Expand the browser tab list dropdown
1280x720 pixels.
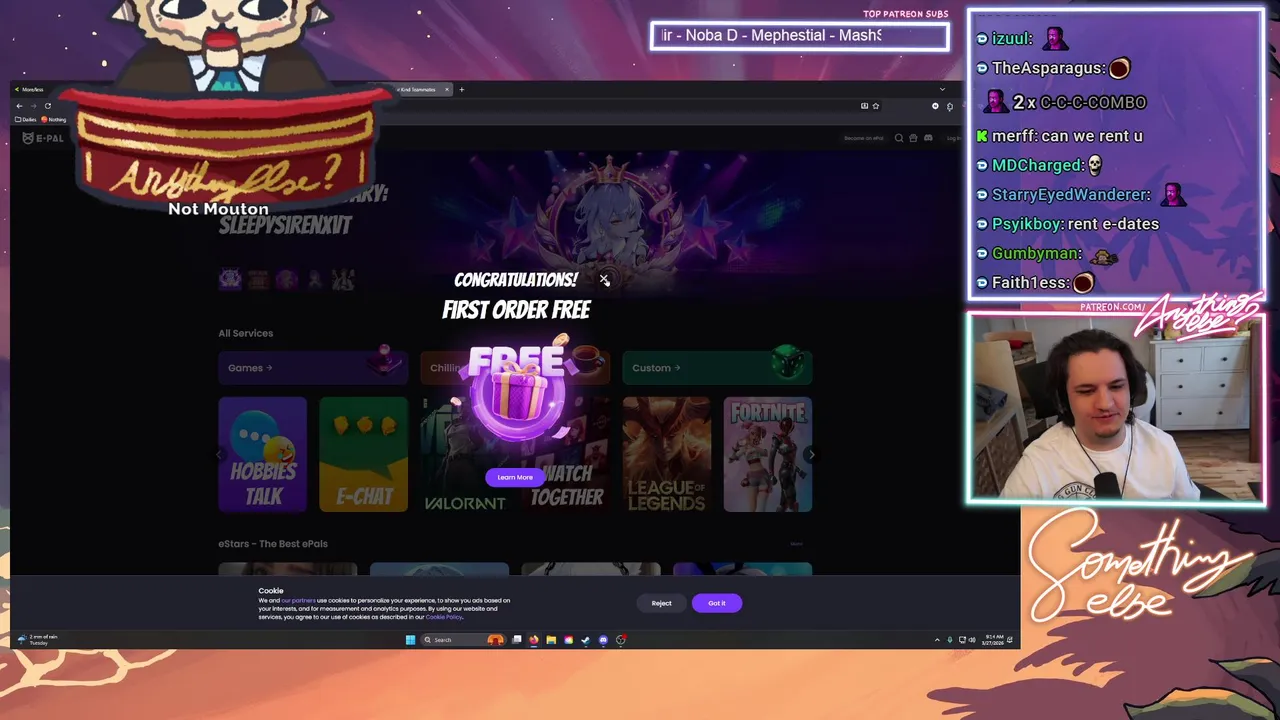(x=941, y=90)
